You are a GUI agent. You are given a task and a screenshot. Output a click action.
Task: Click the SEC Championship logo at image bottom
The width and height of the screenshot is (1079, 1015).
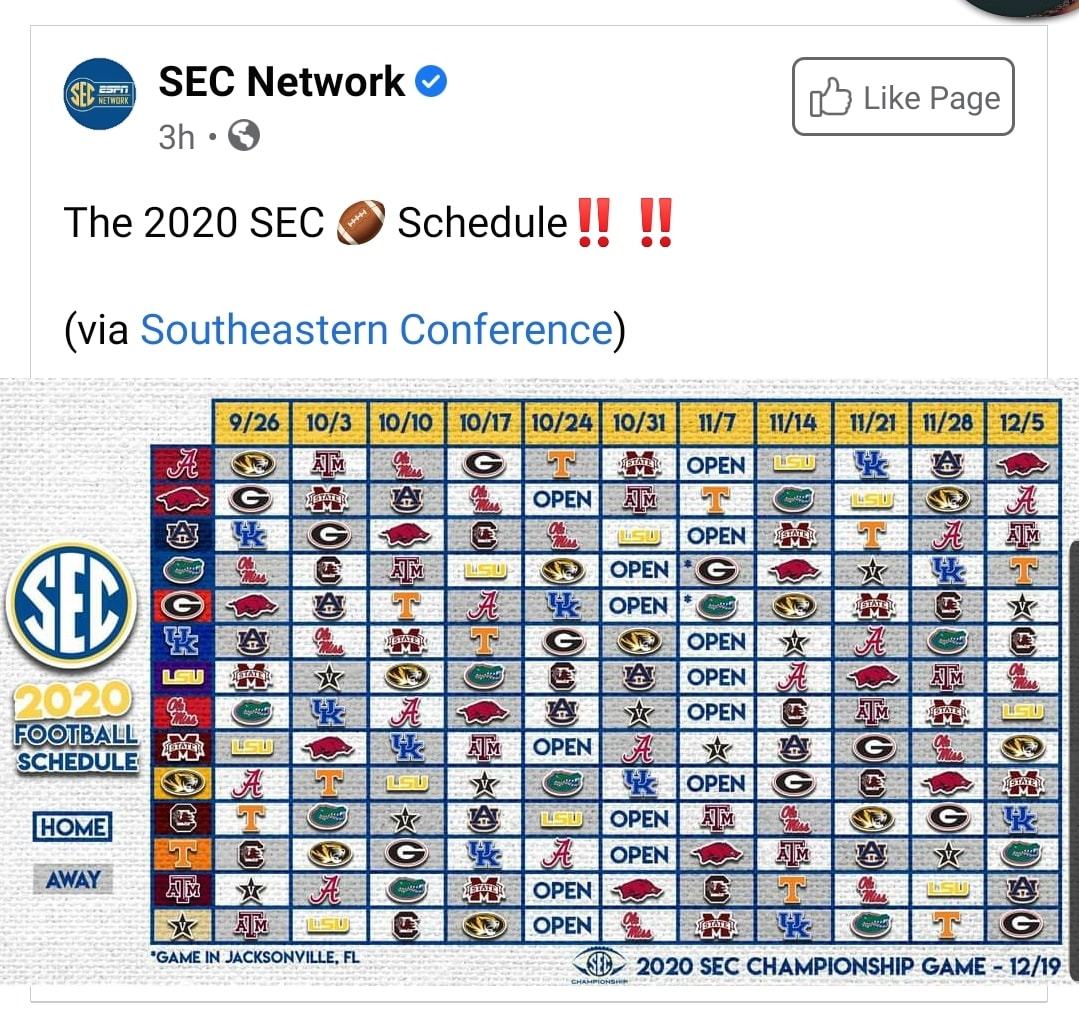click(599, 965)
